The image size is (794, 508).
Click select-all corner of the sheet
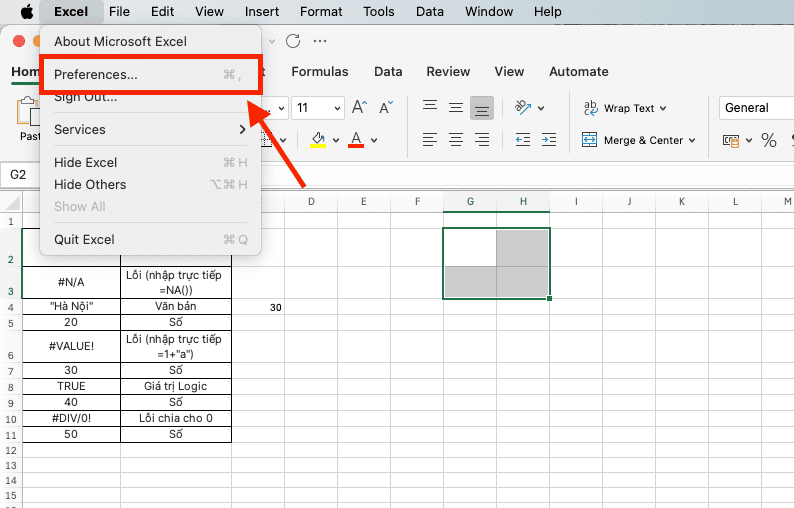tap(12, 202)
